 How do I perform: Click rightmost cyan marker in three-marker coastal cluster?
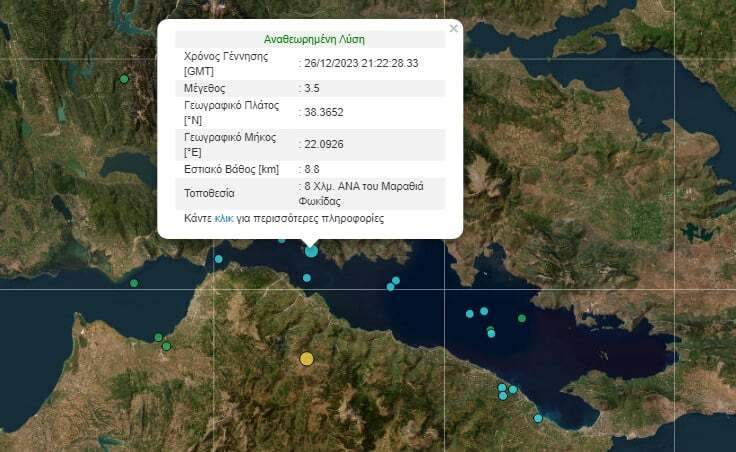513,389
